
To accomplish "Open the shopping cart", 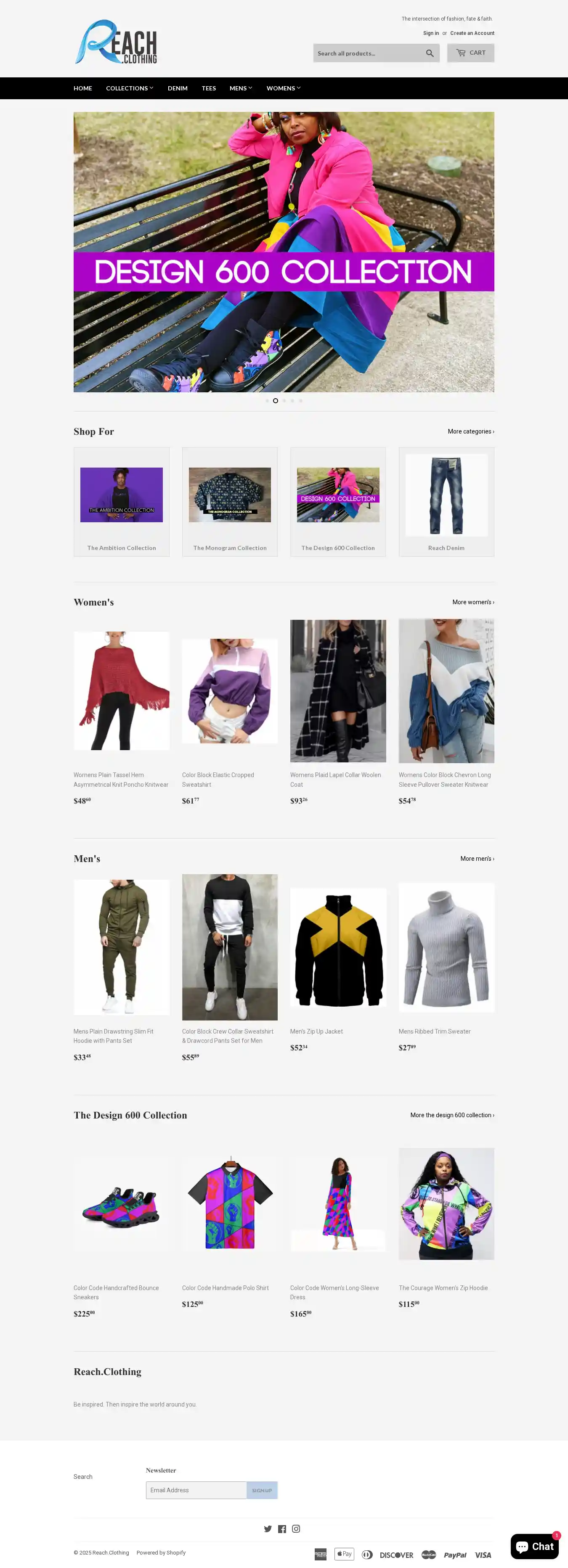I will tap(470, 53).
